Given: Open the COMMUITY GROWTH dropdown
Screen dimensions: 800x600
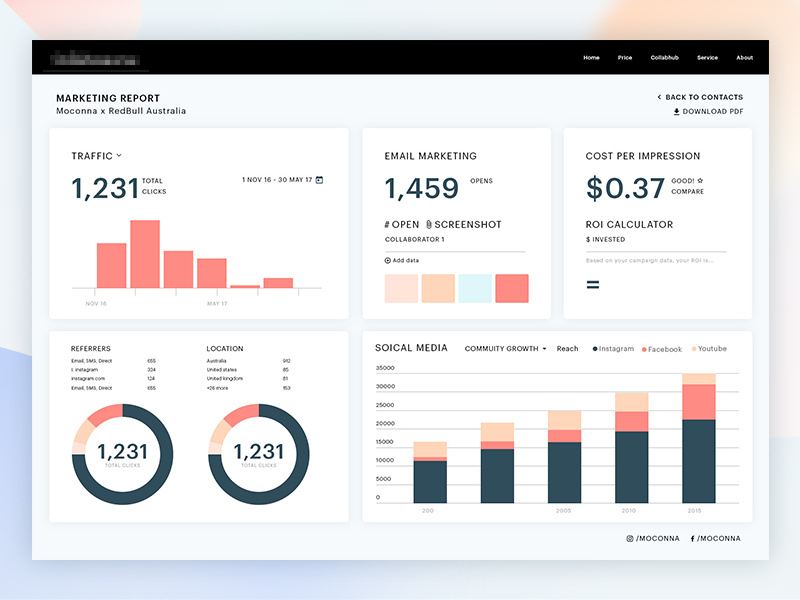Looking at the screenshot, I should [505, 348].
